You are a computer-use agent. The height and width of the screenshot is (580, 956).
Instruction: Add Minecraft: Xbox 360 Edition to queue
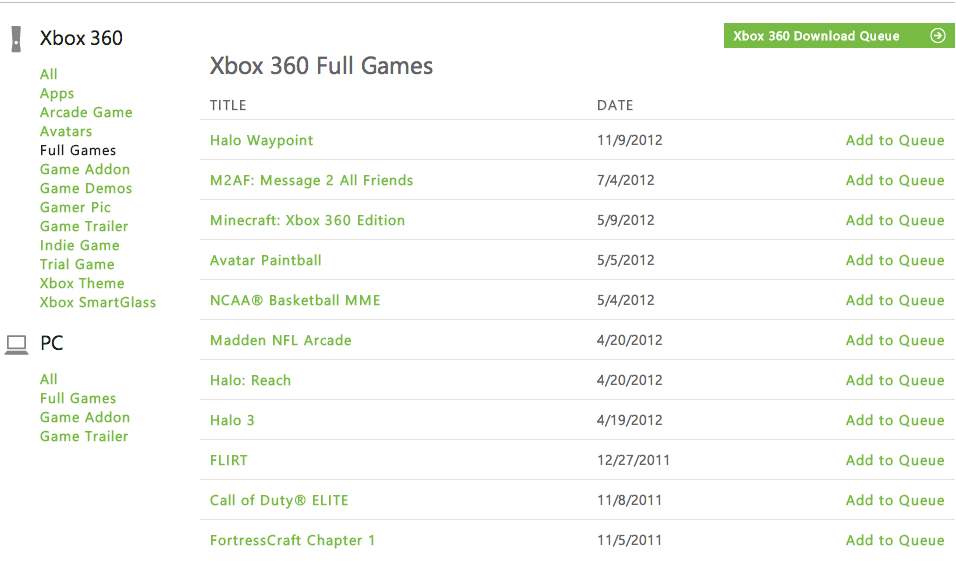click(894, 220)
